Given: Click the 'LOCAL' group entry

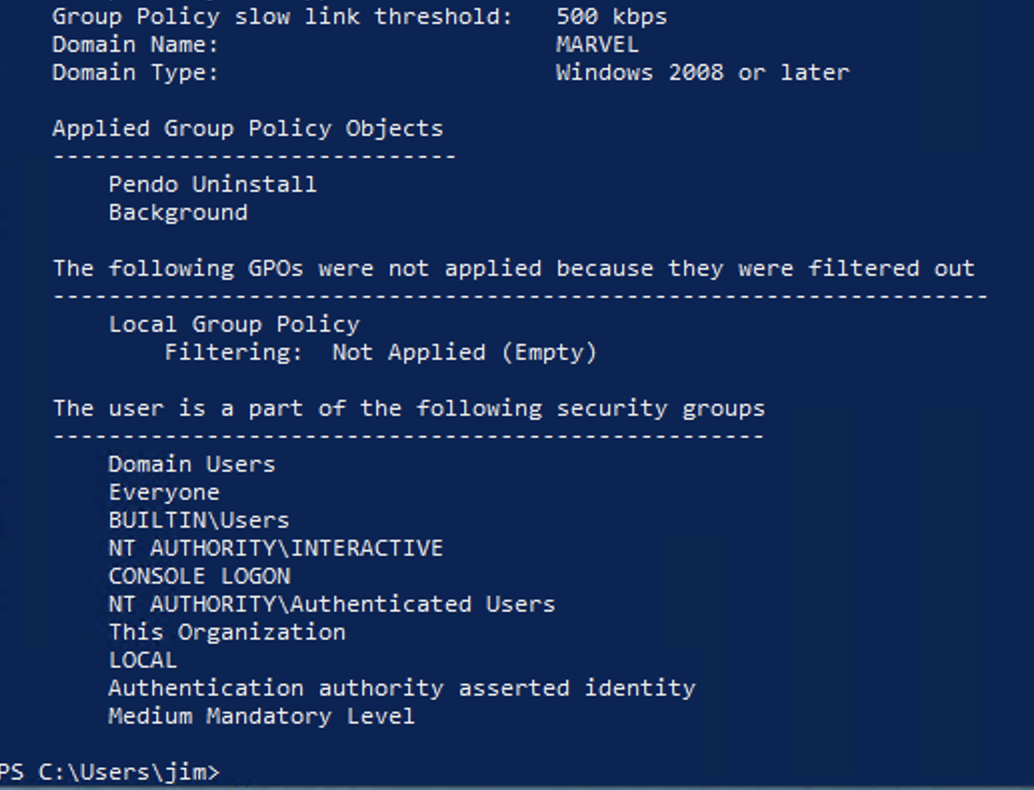Looking at the screenshot, I should click(143, 660).
